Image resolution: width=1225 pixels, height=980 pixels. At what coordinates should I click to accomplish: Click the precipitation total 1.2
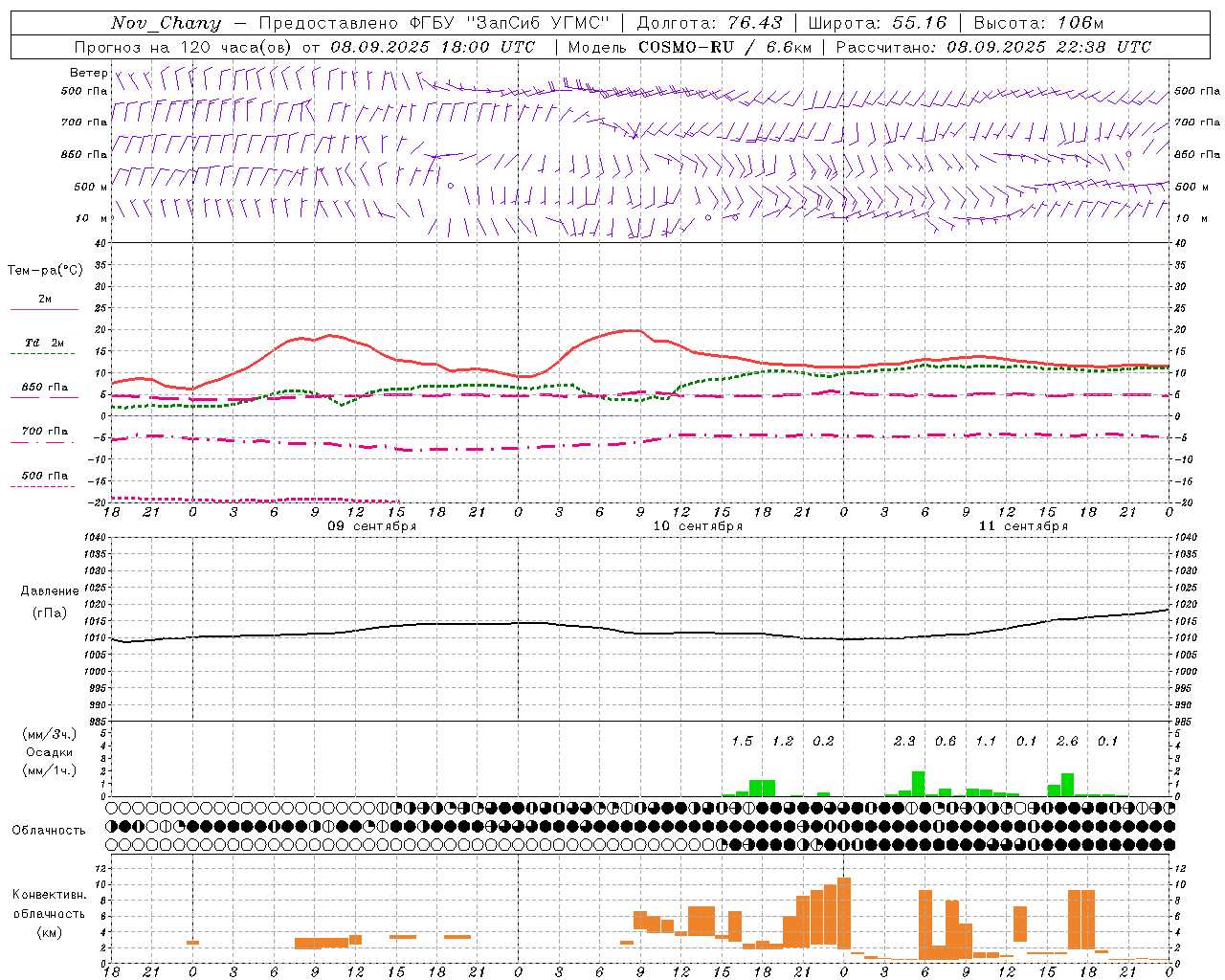[783, 741]
